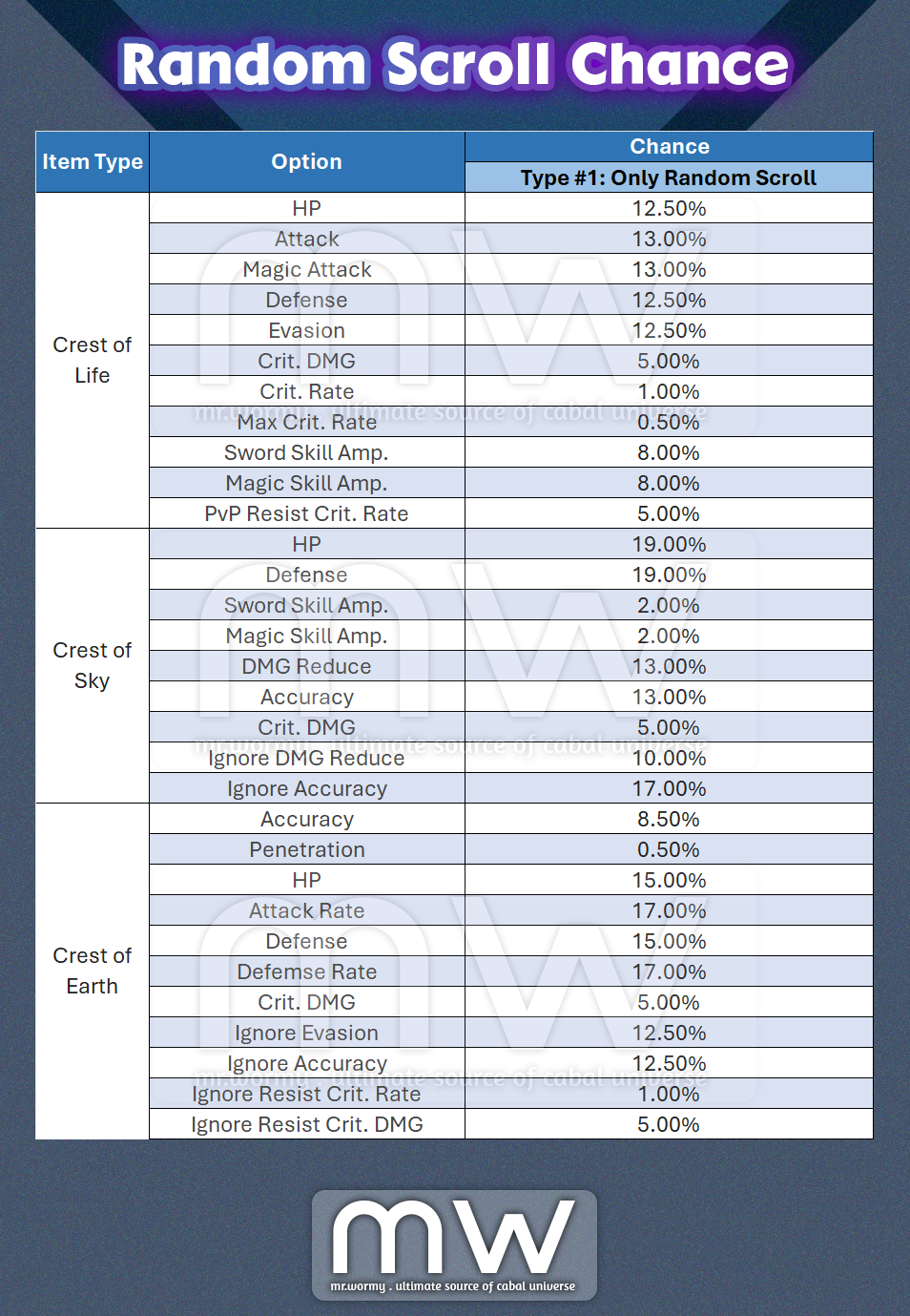Click the Chance header cell
This screenshot has width=910, height=1316.
click(x=669, y=147)
